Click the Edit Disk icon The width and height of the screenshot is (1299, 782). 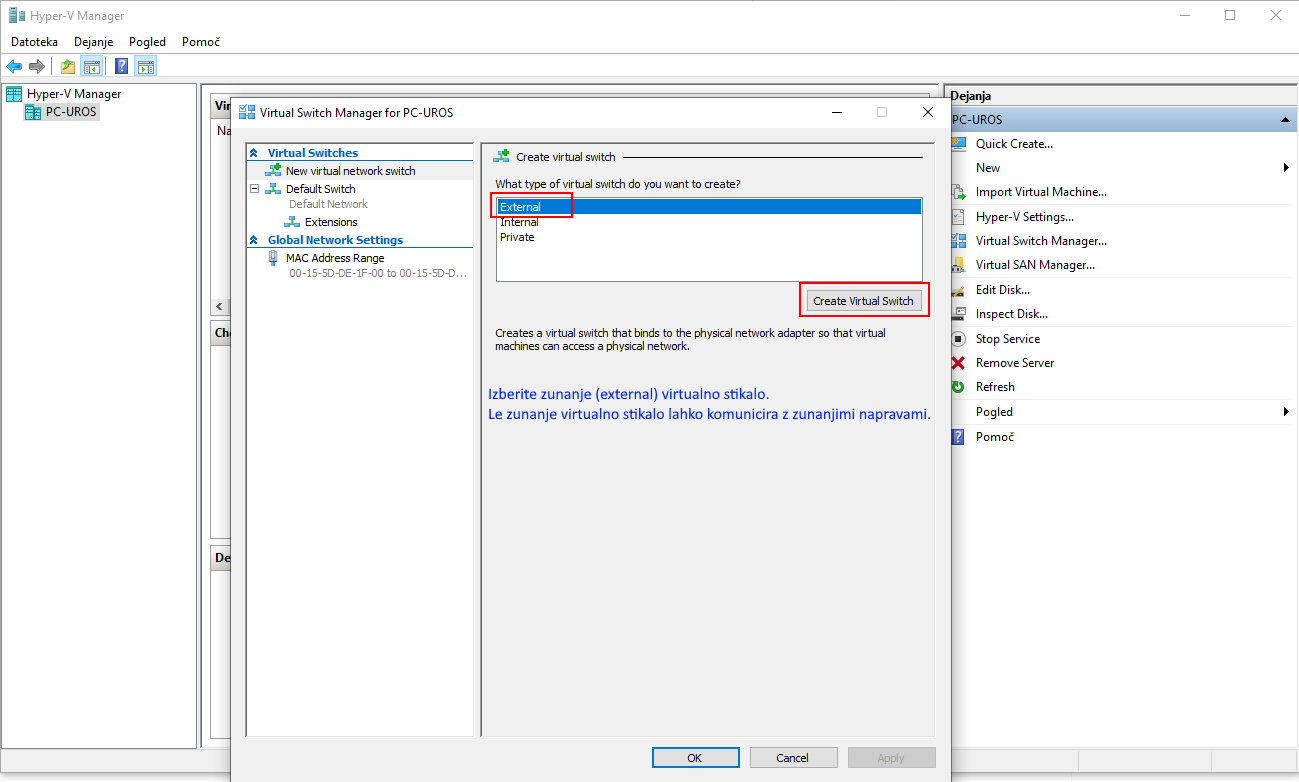pos(959,290)
